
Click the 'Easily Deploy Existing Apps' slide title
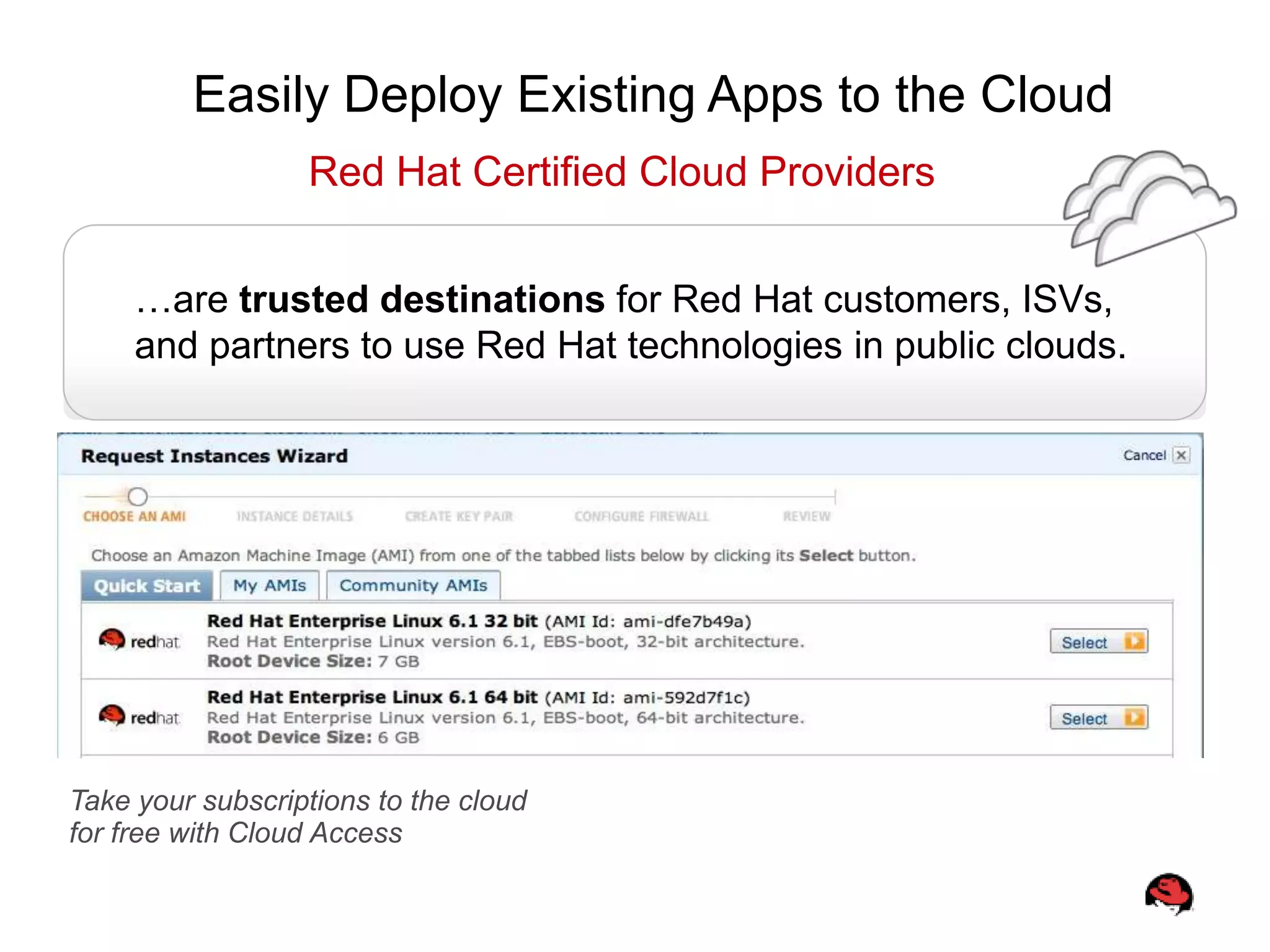point(652,94)
